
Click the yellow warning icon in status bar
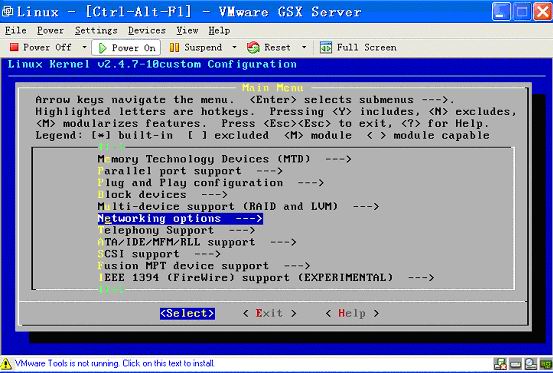pos(6,363)
